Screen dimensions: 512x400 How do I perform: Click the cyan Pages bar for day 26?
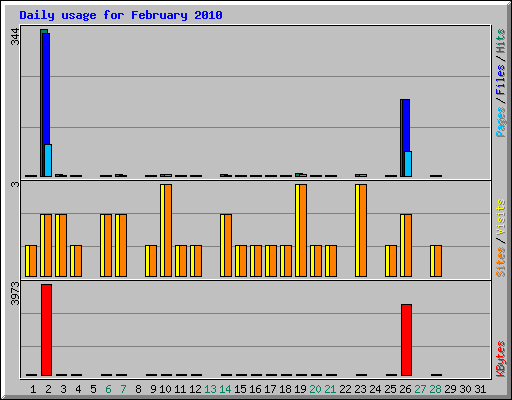click(x=408, y=164)
